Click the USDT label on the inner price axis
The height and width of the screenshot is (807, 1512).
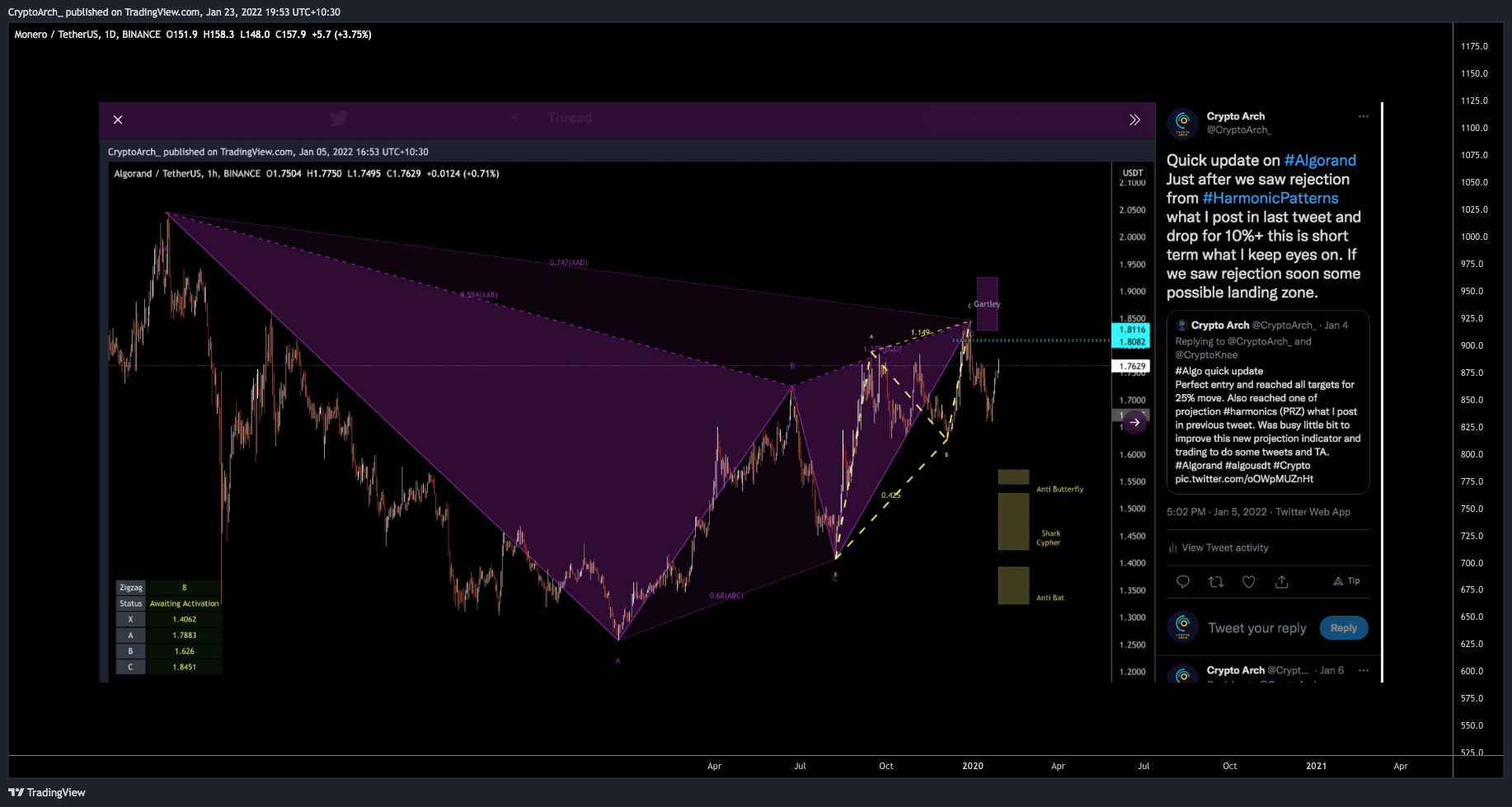tap(1133, 173)
